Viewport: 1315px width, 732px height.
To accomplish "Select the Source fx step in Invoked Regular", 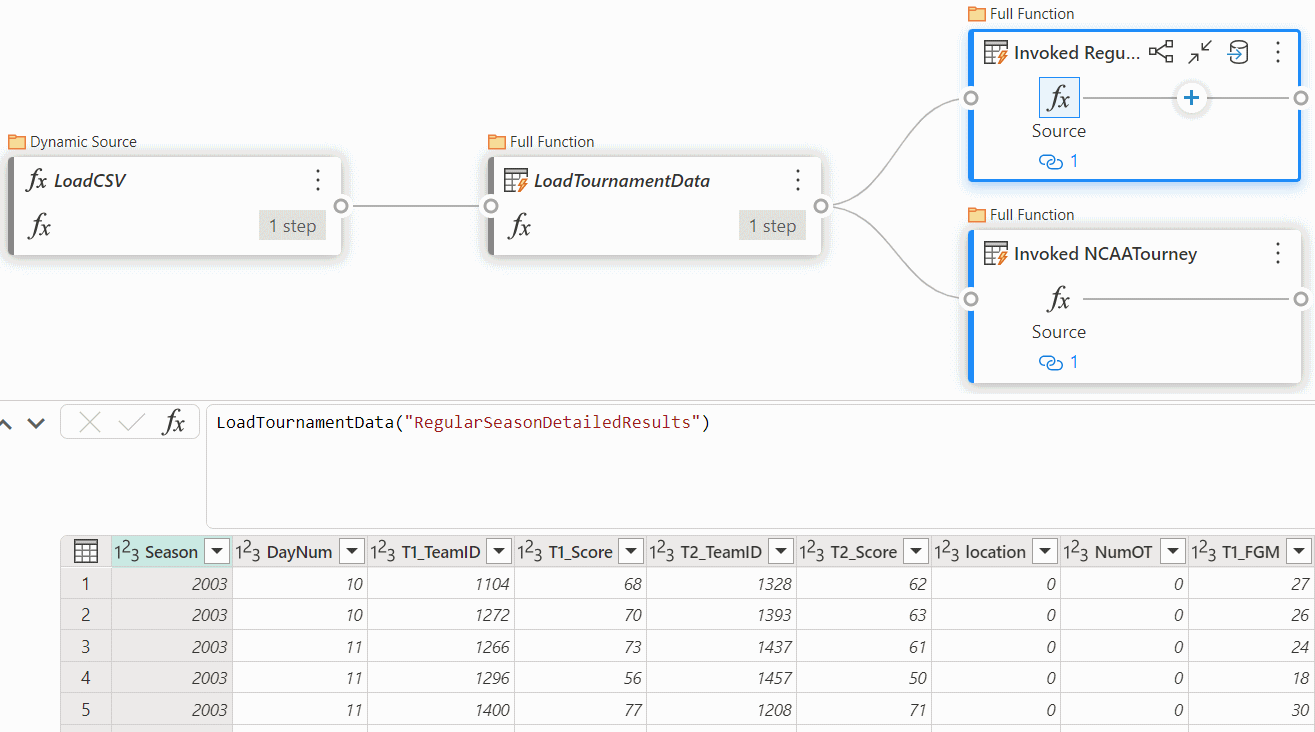I will 1058,98.
